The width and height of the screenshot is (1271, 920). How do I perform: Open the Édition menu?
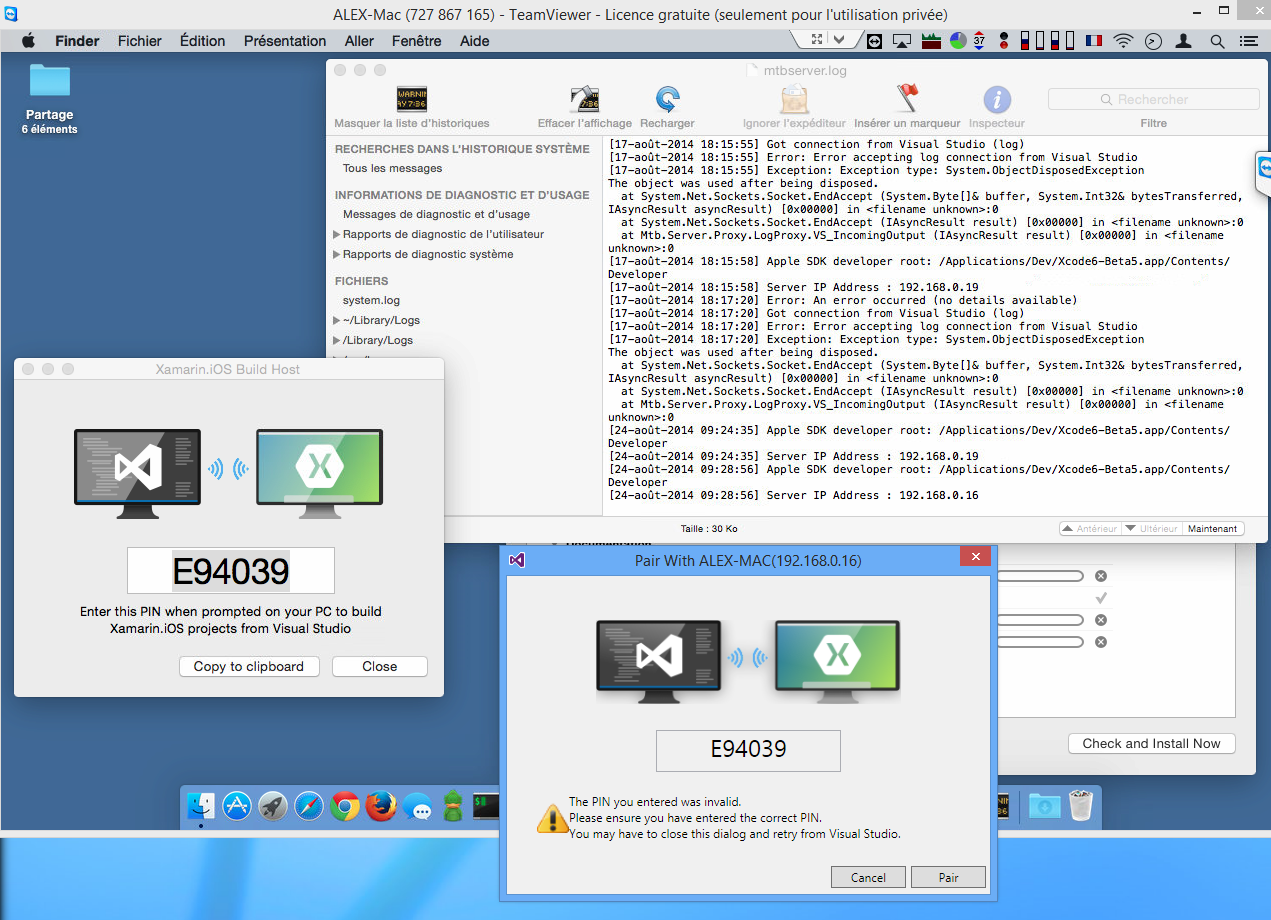tap(202, 41)
